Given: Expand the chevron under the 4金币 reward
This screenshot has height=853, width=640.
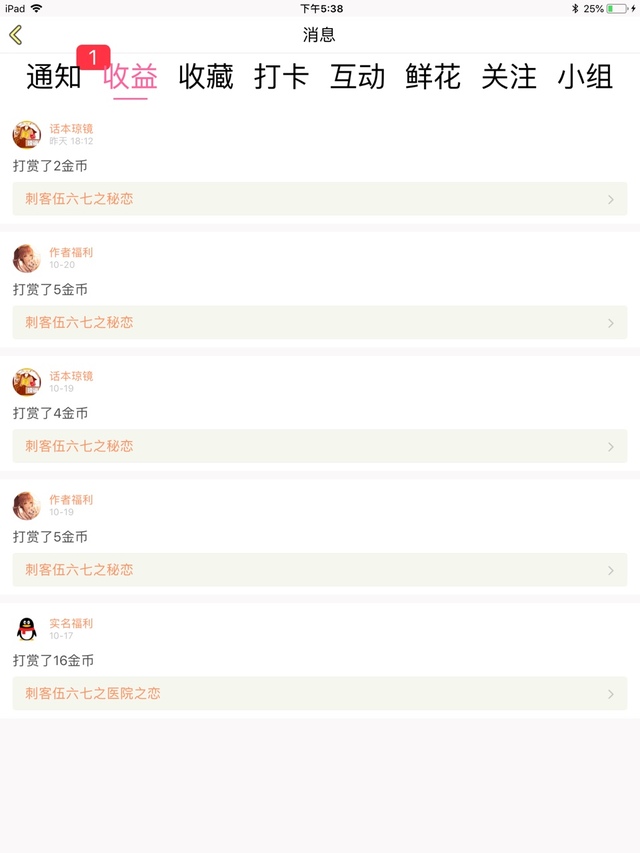Looking at the screenshot, I should pyautogui.click(x=611, y=447).
